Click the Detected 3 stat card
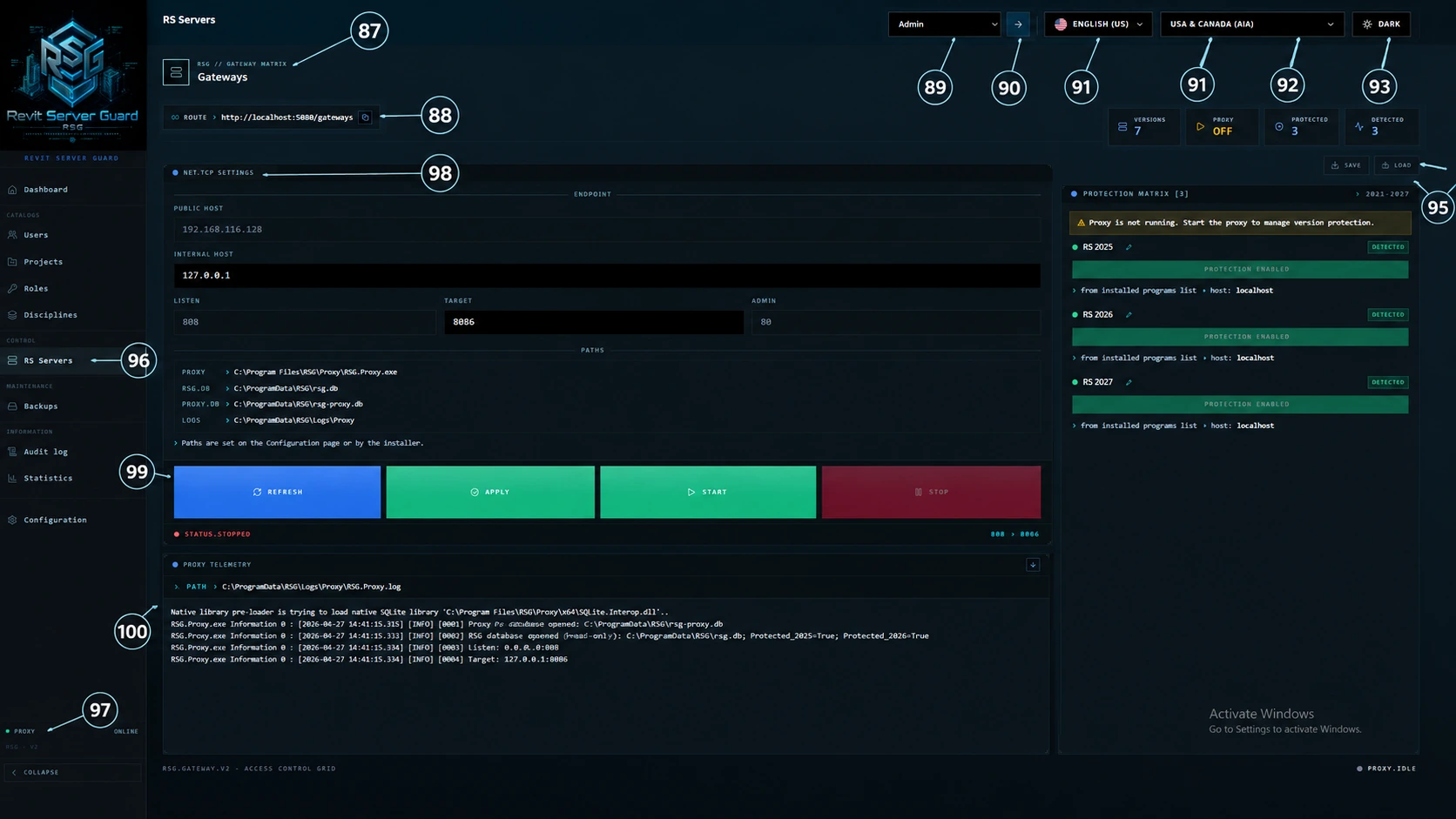 click(x=1381, y=126)
